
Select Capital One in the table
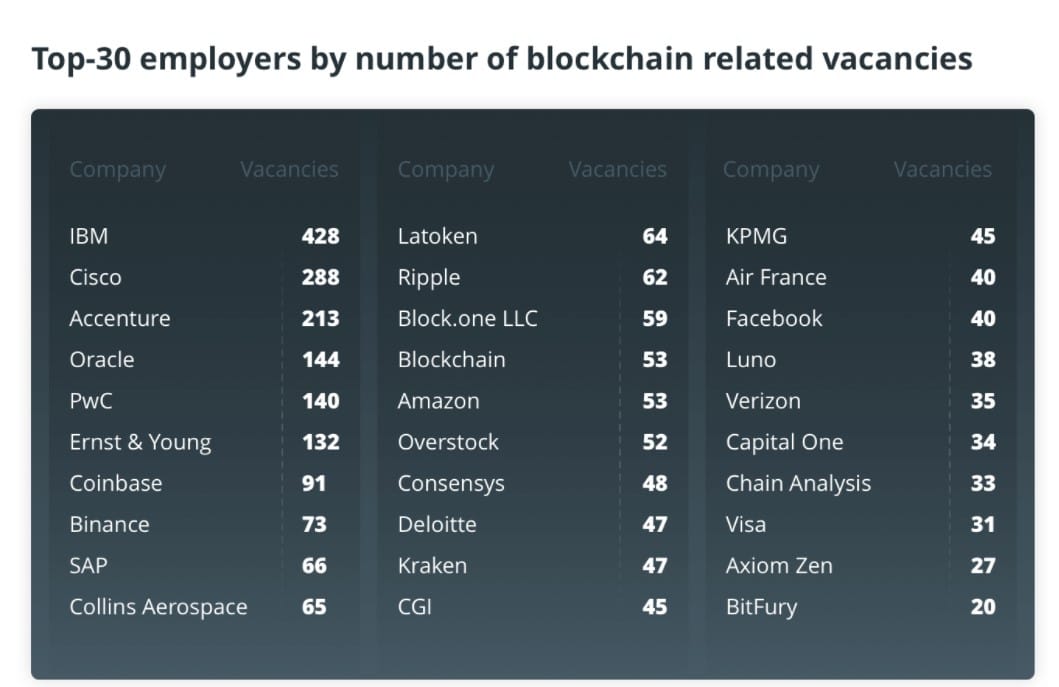pos(784,442)
